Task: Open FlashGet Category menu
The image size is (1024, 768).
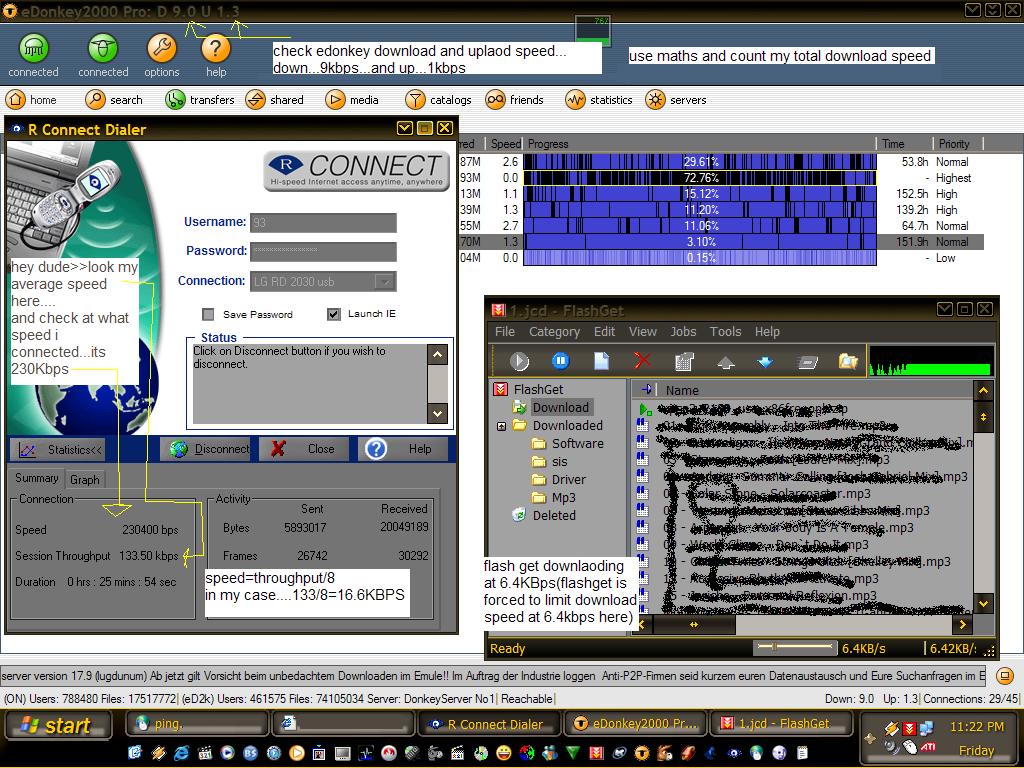Action: pyautogui.click(x=554, y=332)
